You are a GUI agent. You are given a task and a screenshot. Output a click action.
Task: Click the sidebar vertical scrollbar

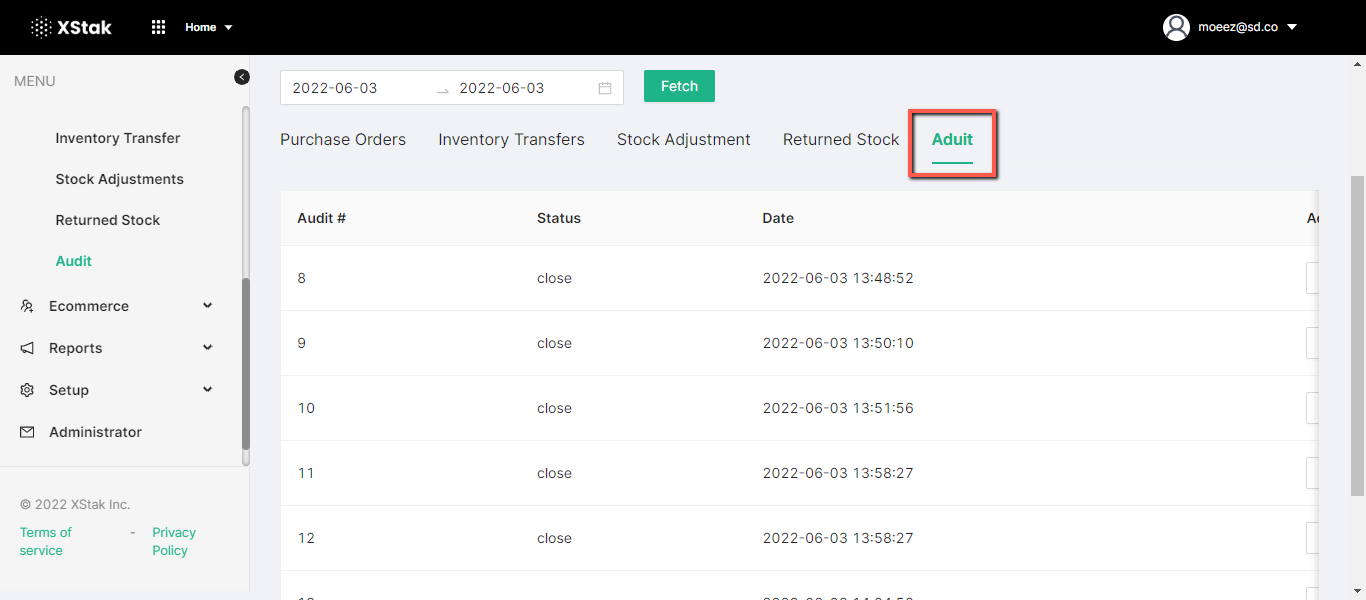[246, 370]
